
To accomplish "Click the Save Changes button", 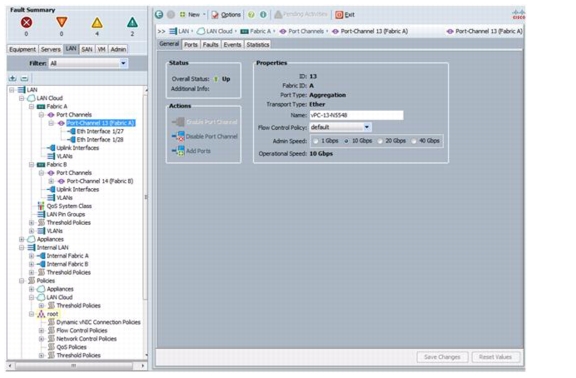I will tap(442, 357).
